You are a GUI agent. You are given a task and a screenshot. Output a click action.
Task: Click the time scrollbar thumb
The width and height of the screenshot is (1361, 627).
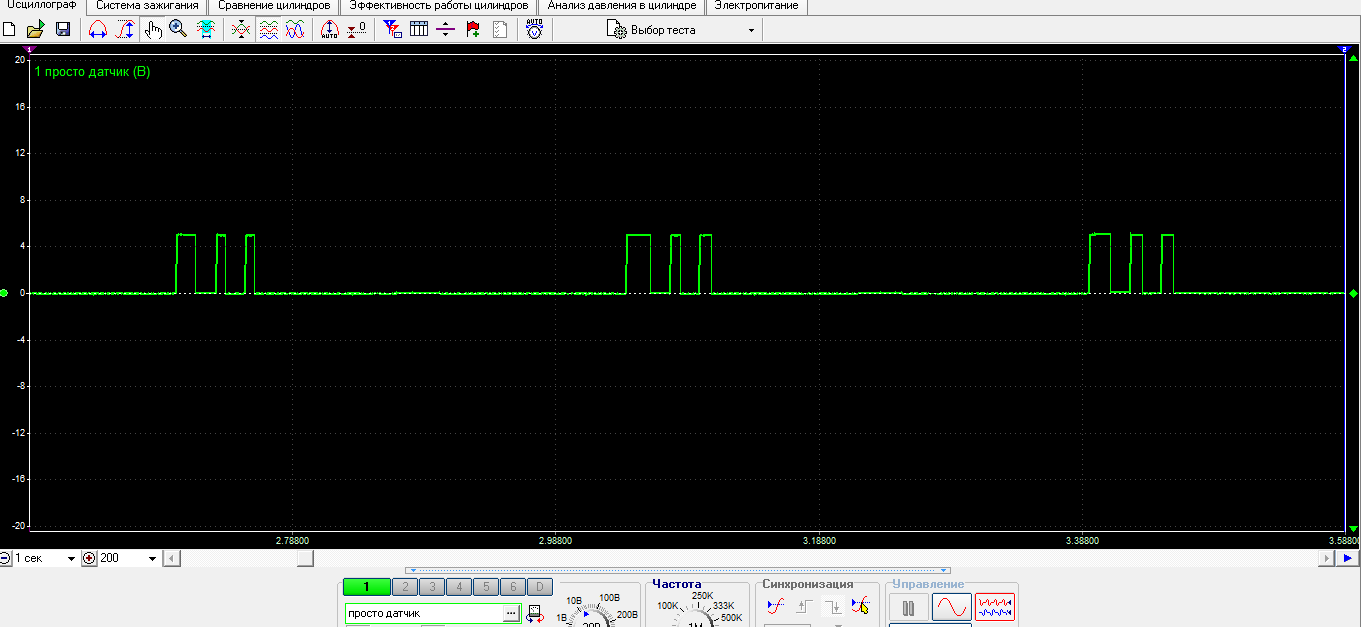click(x=305, y=558)
